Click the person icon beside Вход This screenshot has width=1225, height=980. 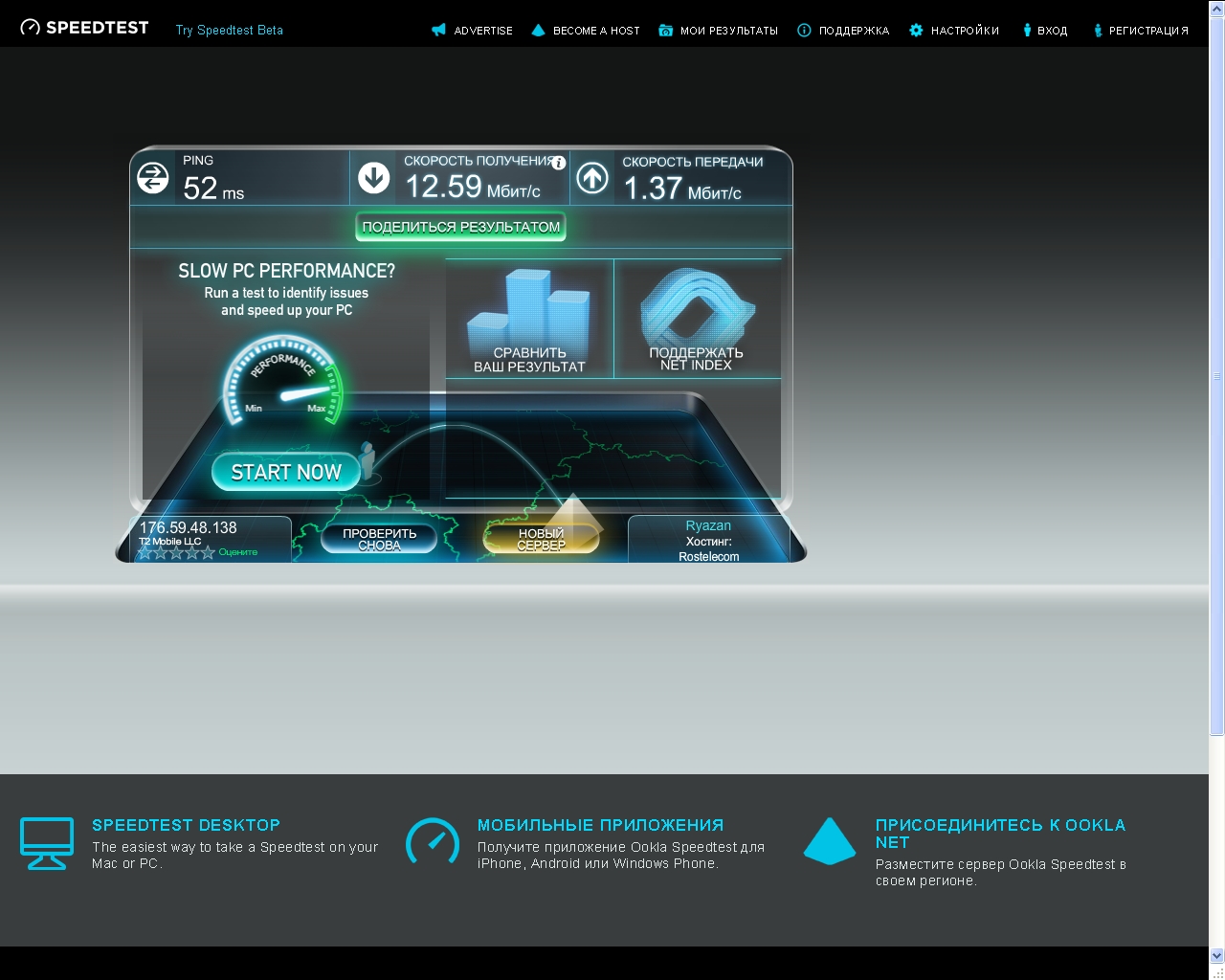point(1027,31)
